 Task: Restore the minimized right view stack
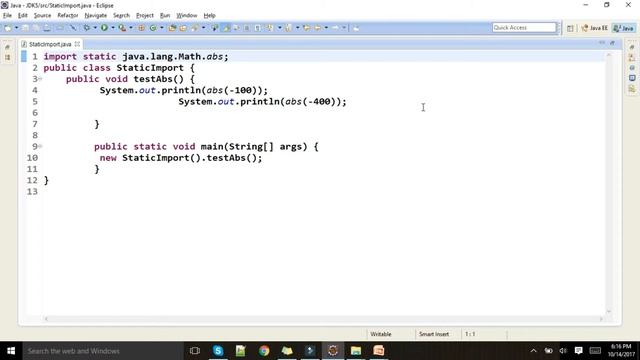632,47
